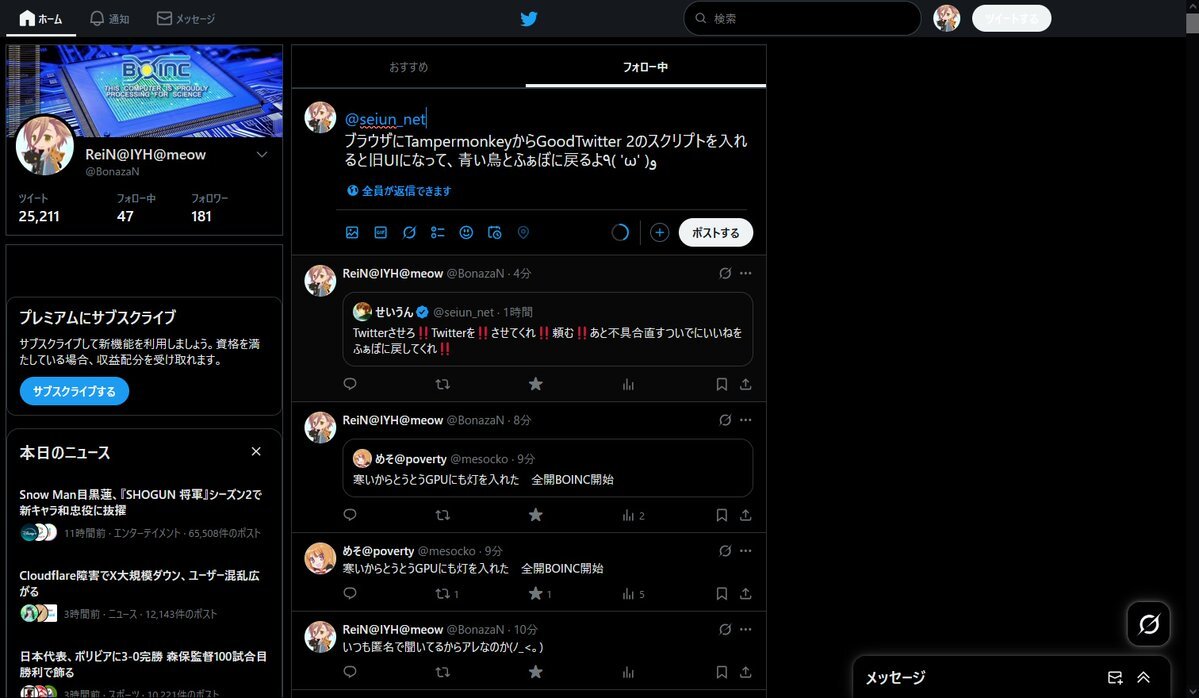
Task: Insert a poll into the post
Action: coord(437,232)
